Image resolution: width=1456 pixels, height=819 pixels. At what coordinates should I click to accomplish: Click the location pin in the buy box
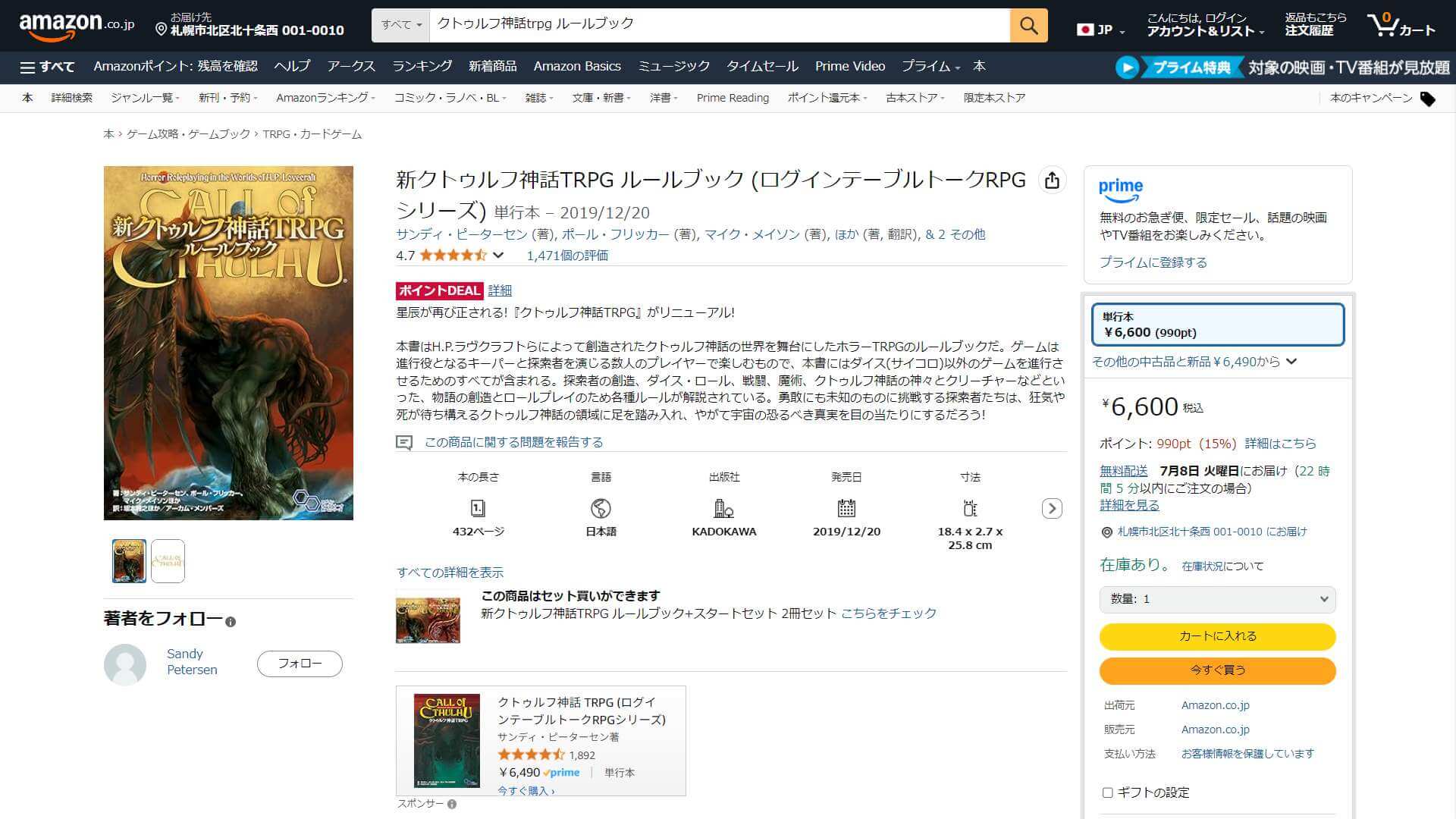(x=1106, y=532)
